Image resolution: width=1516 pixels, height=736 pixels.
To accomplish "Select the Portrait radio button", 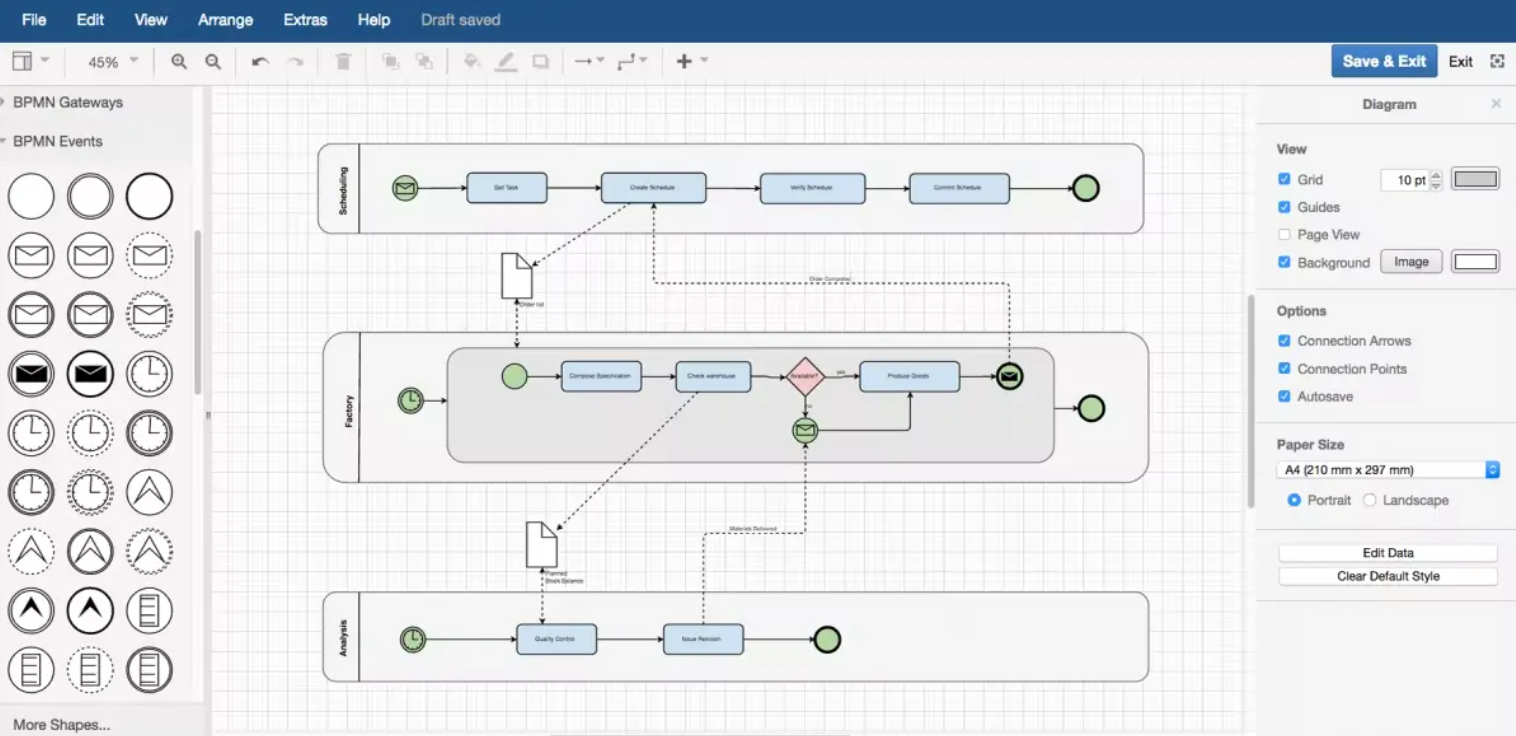I will click(x=1294, y=500).
